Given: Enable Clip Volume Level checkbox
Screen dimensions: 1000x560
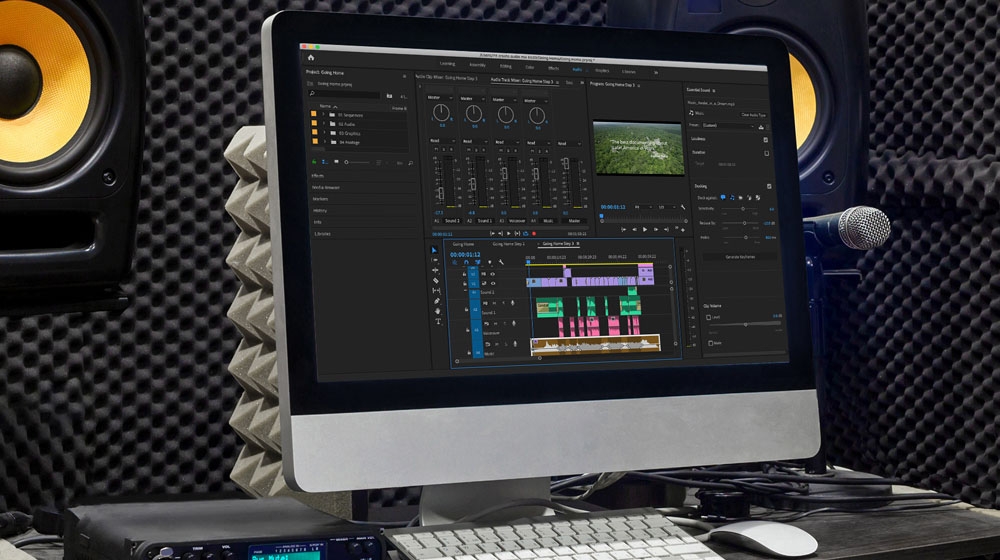Looking at the screenshot, I should tap(708, 317).
